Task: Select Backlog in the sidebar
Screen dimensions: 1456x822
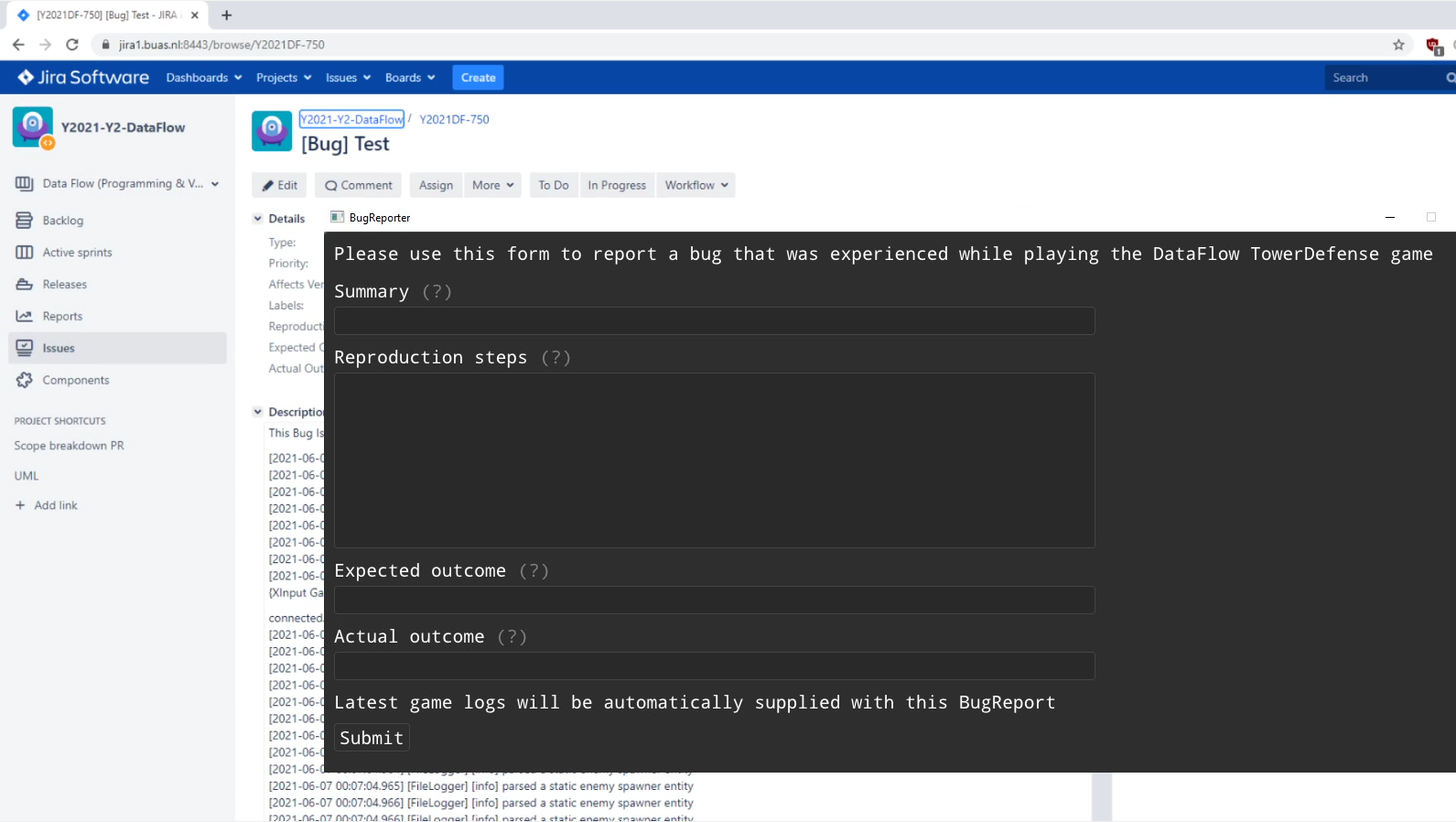Action: 62,221
